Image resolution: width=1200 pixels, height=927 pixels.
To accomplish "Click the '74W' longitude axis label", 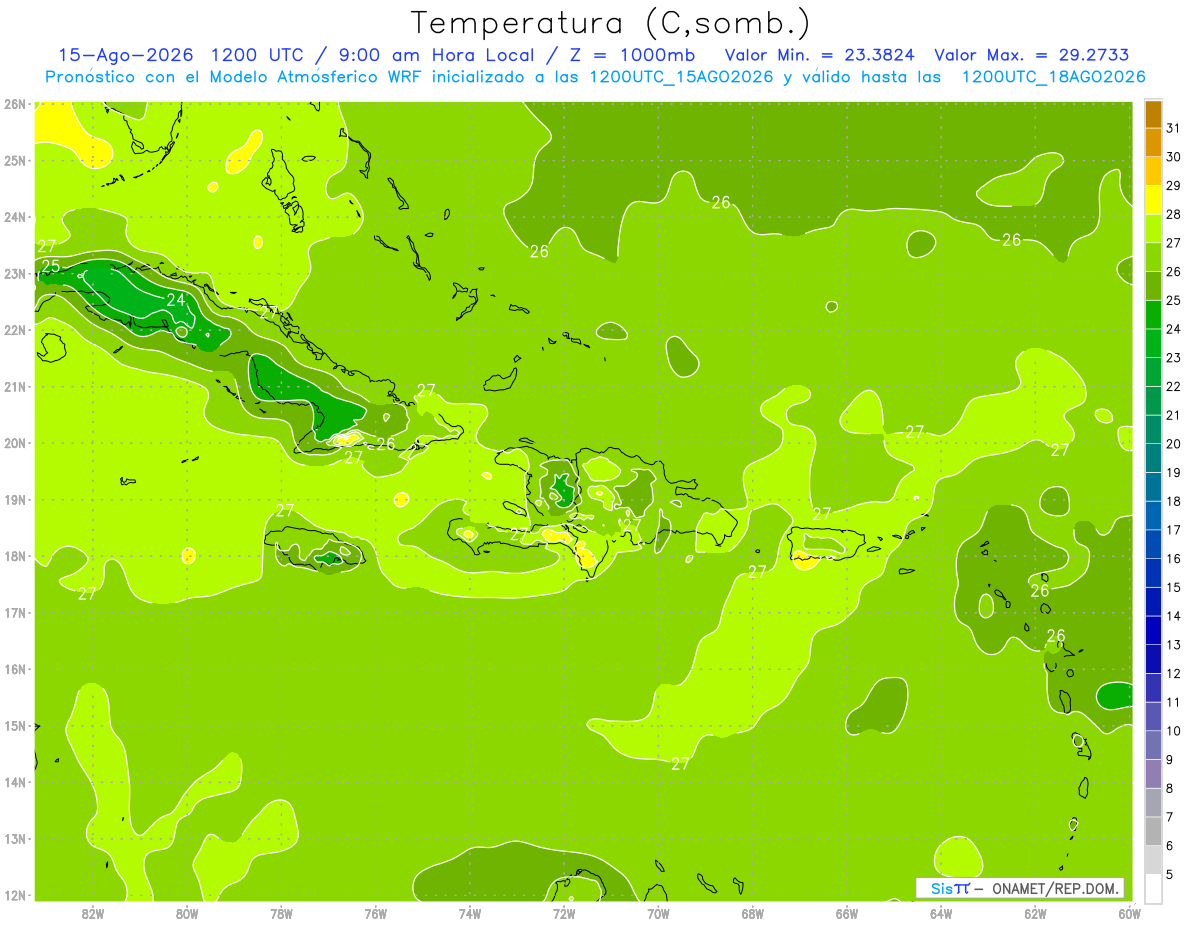I will [470, 914].
